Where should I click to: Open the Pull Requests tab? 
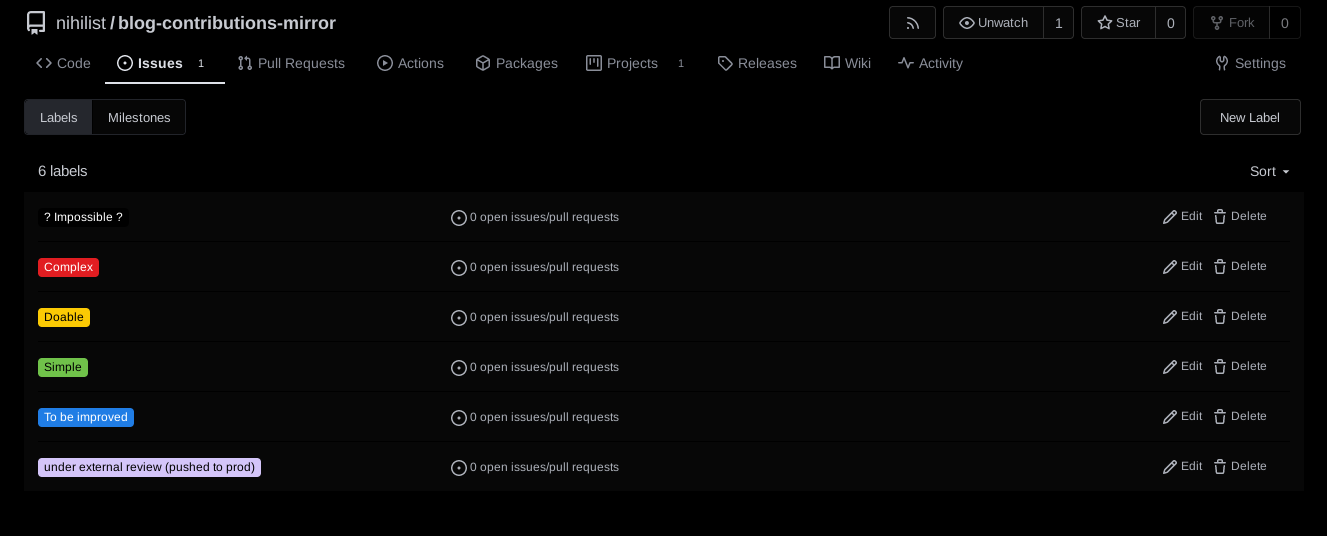pos(291,63)
